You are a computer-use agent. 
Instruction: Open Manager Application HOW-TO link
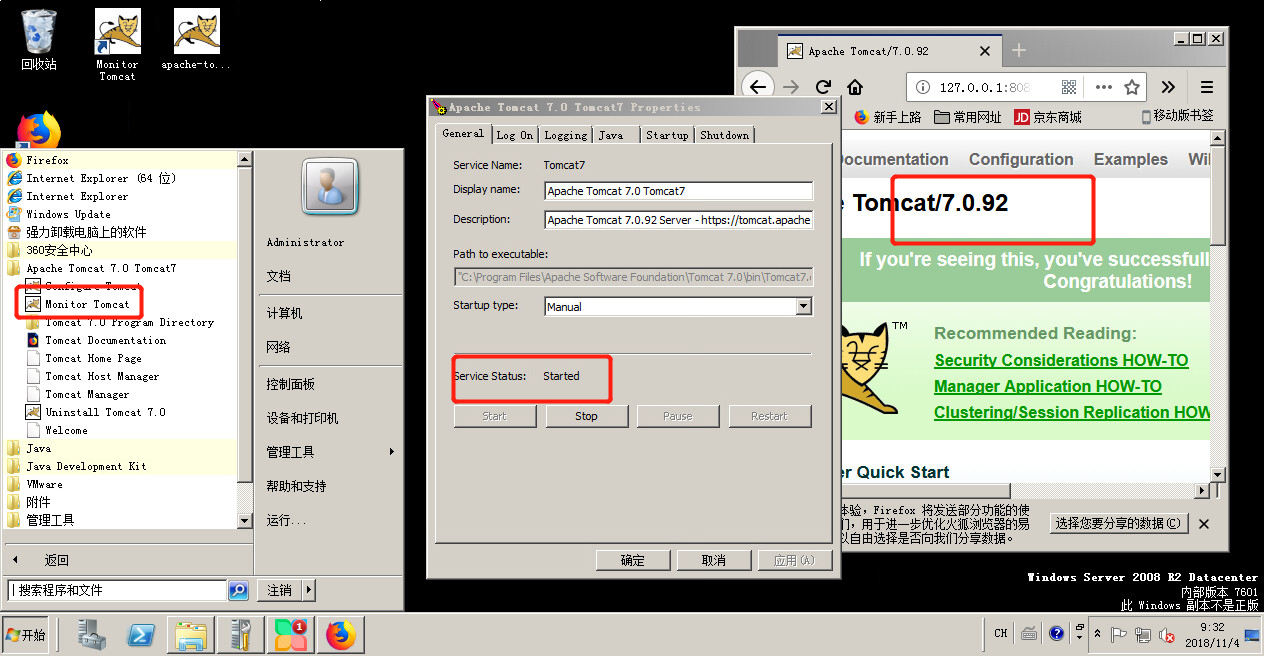1048,386
